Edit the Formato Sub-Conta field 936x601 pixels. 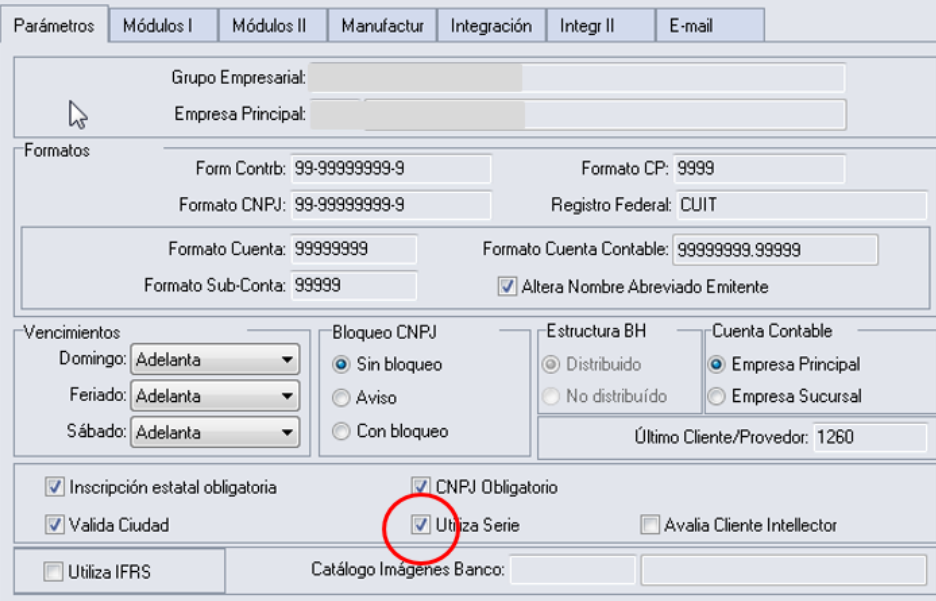tap(354, 285)
